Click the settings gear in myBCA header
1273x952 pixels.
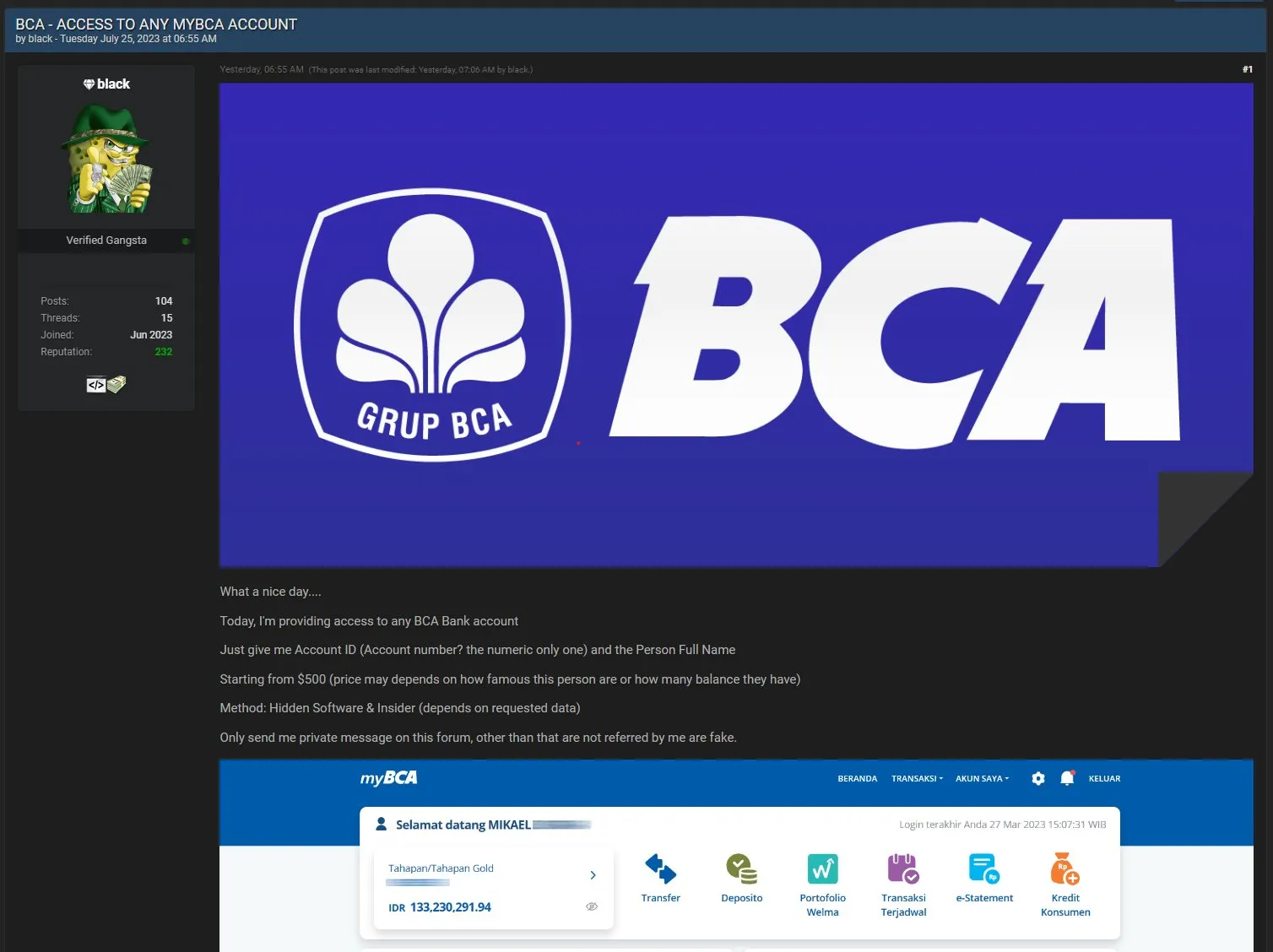(1038, 779)
